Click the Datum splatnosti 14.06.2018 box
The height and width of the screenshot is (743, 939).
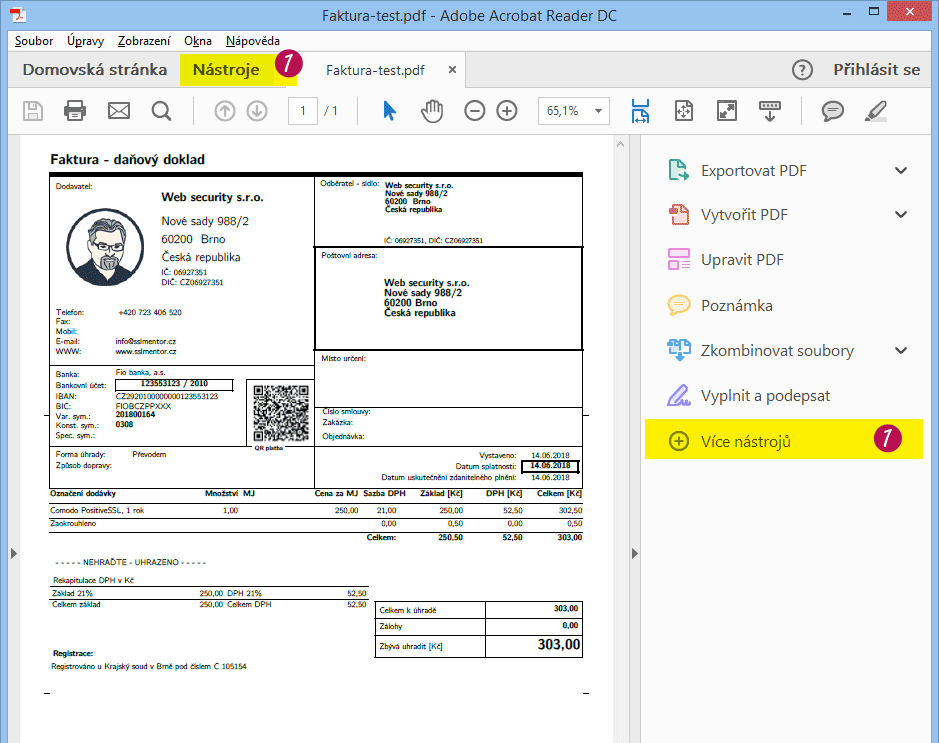[550, 466]
